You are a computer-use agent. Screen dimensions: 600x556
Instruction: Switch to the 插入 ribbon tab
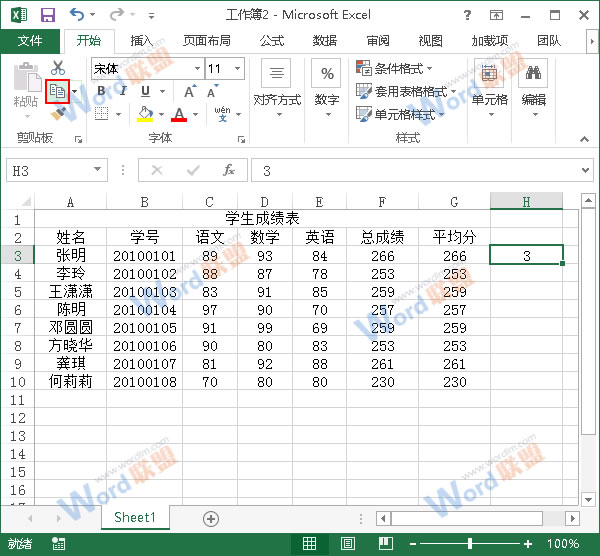pos(142,41)
